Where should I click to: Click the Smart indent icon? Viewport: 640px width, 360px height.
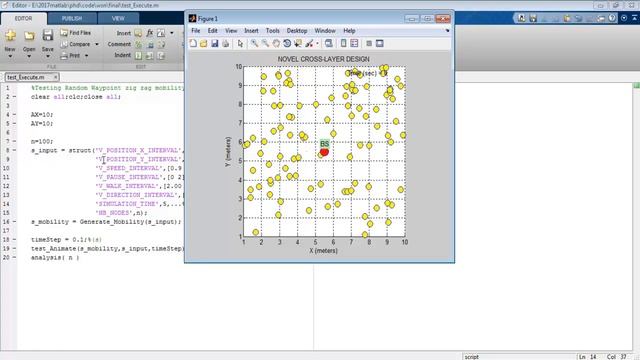coord(138,56)
